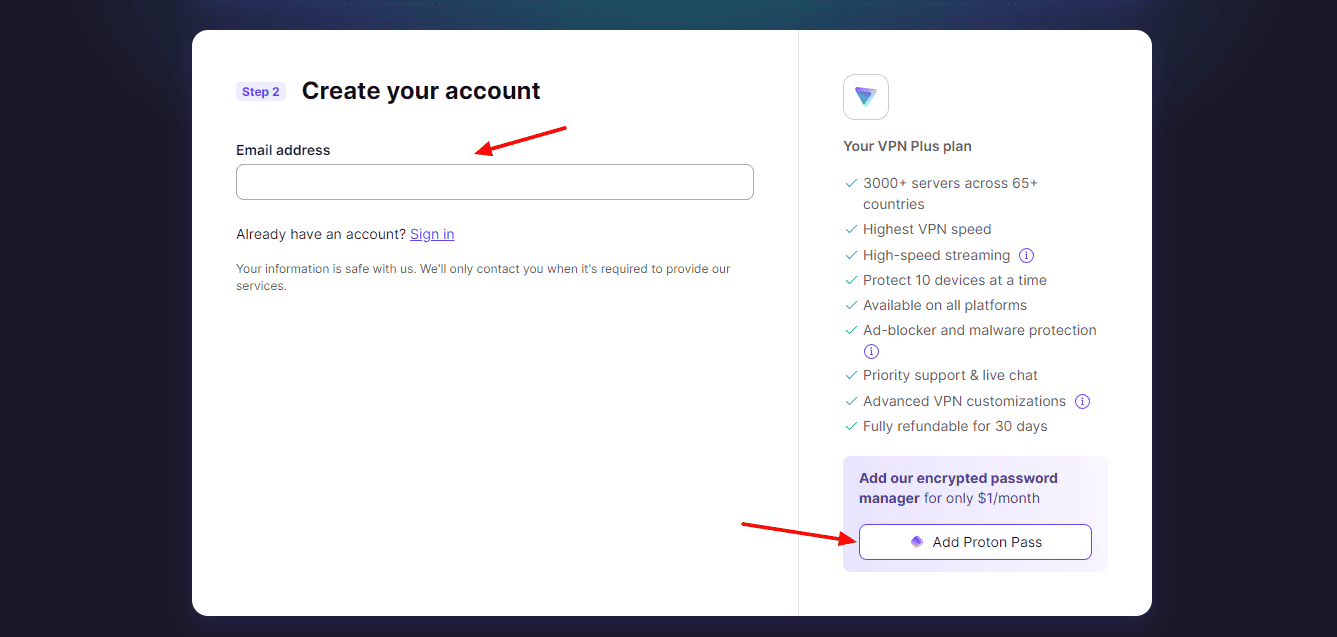The width and height of the screenshot is (1337, 637).
Task: Click the Proton VPN logo icon
Action: click(x=866, y=97)
